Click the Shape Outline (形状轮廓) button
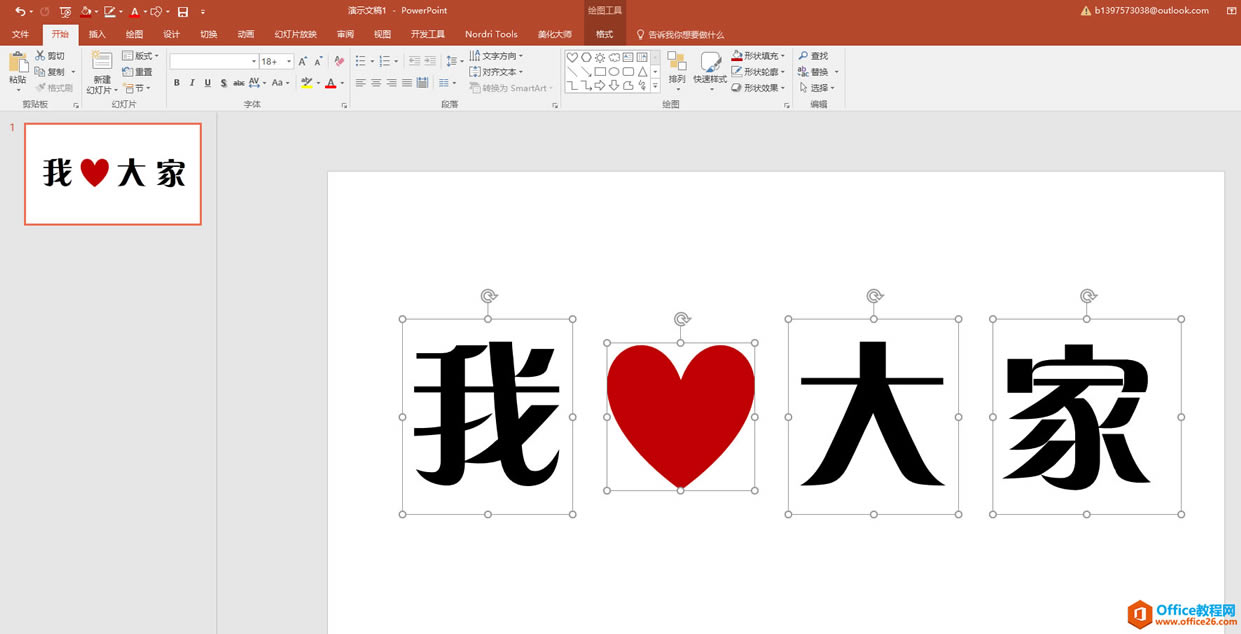Image resolution: width=1241 pixels, height=634 pixels. click(x=756, y=72)
